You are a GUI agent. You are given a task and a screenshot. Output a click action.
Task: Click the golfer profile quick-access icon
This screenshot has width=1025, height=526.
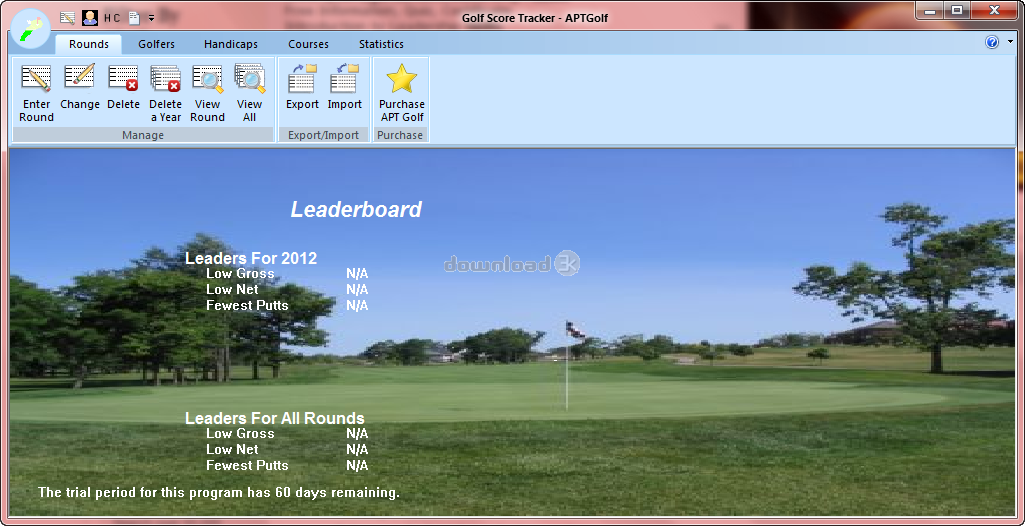89,17
